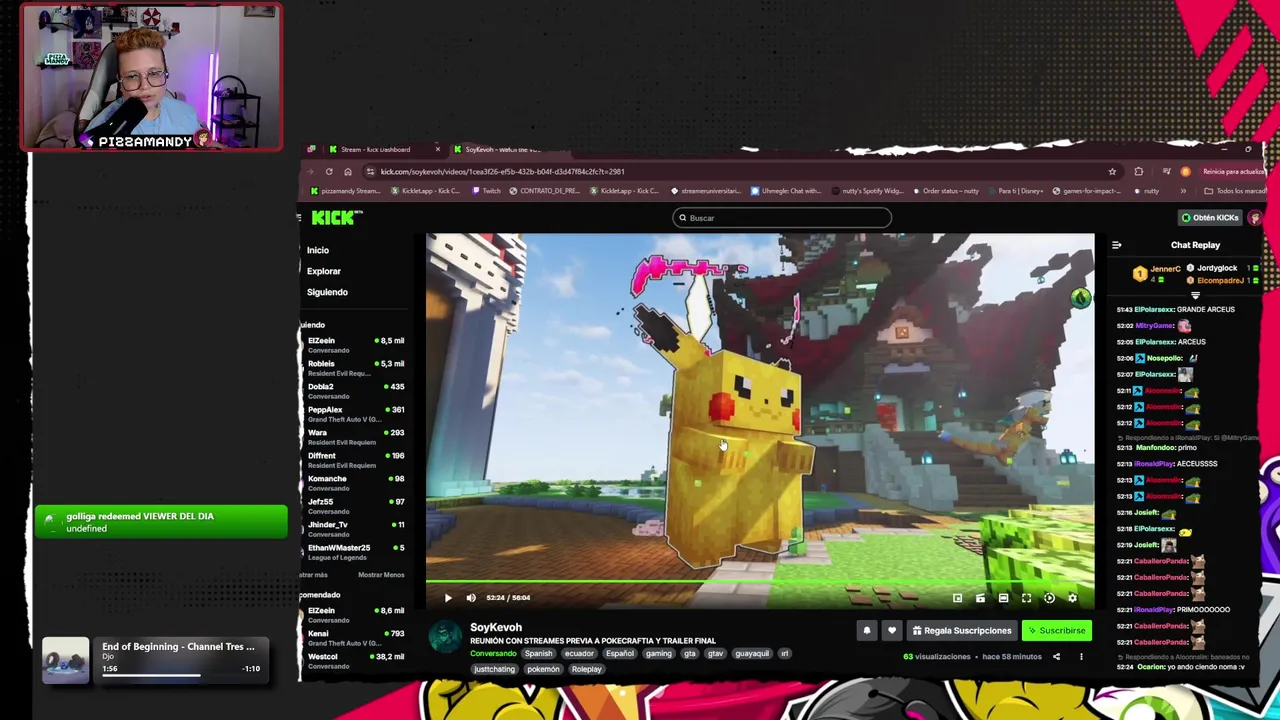Open Jhinder_Tv channel in following list
Viewport: 1280px width, 720px height.
tap(355, 529)
